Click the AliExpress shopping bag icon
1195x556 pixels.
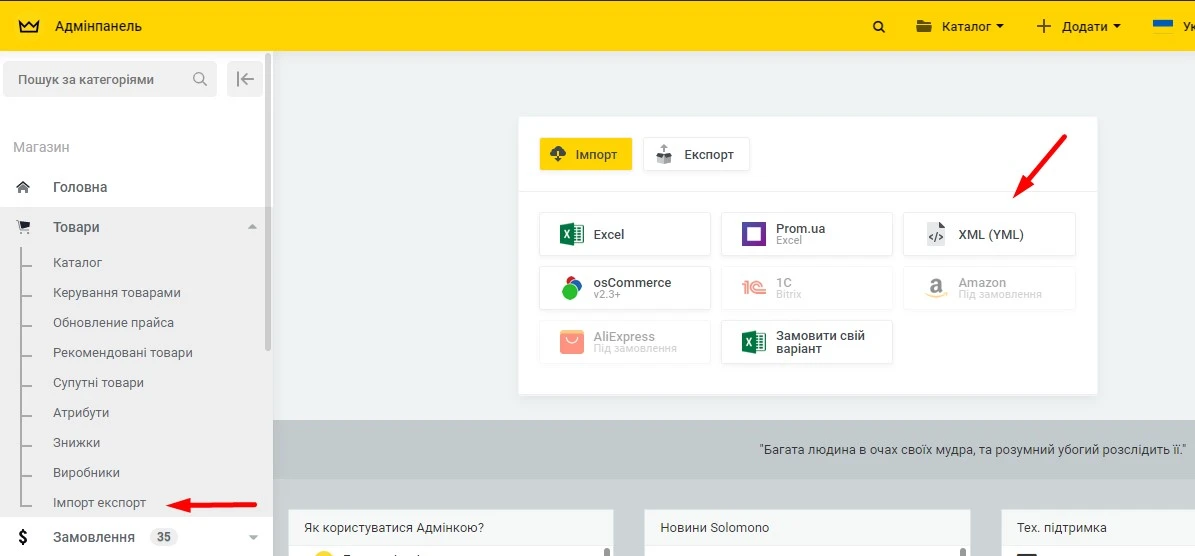(572, 342)
